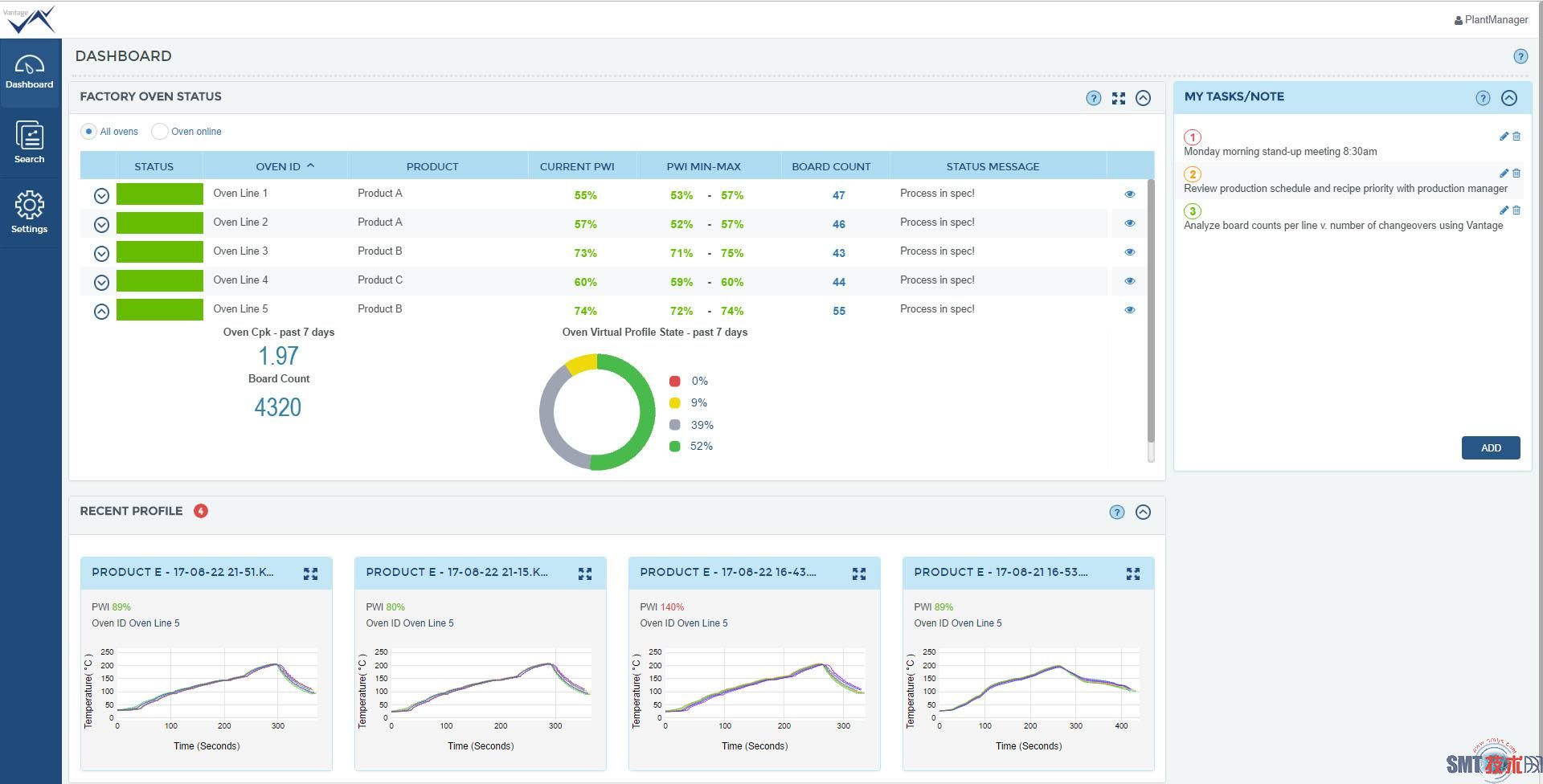This screenshot has width=1543, height=784.
Task: View Oven Line 1 with eye icon
Action: pos(1129,194)
